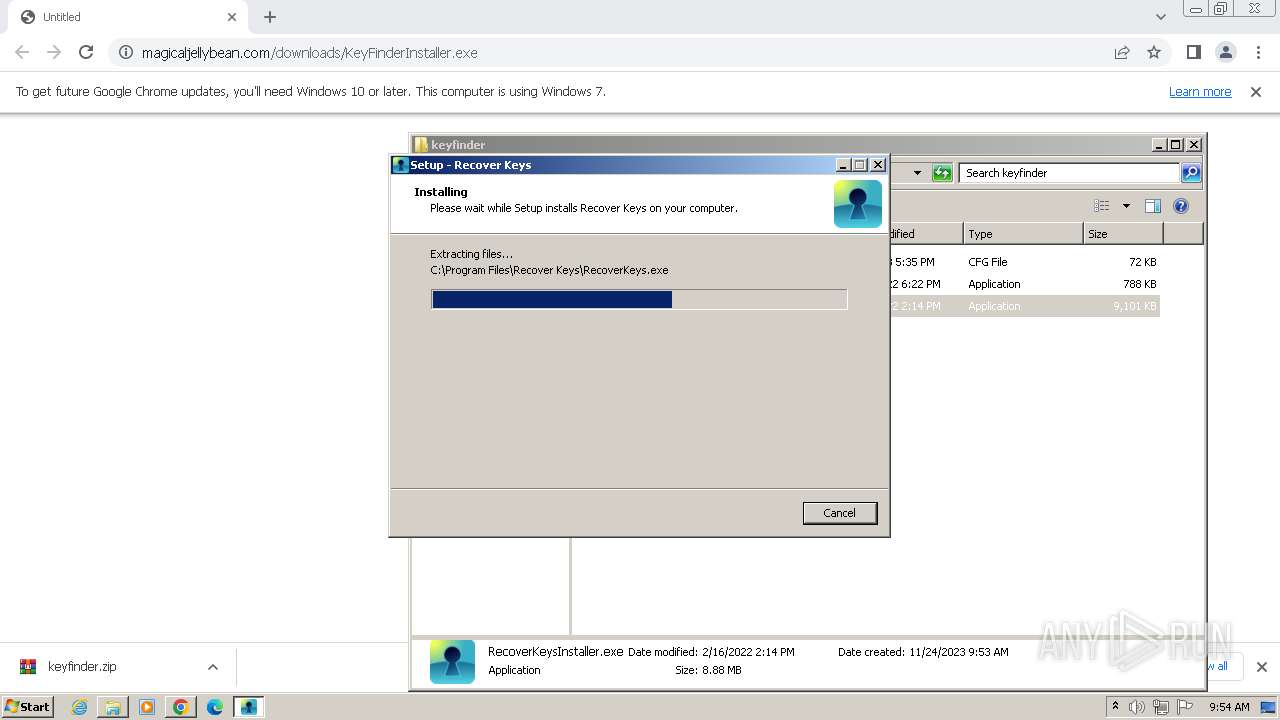
Task: Show hidden tray icons
Action: click(x=1115, y=706)
